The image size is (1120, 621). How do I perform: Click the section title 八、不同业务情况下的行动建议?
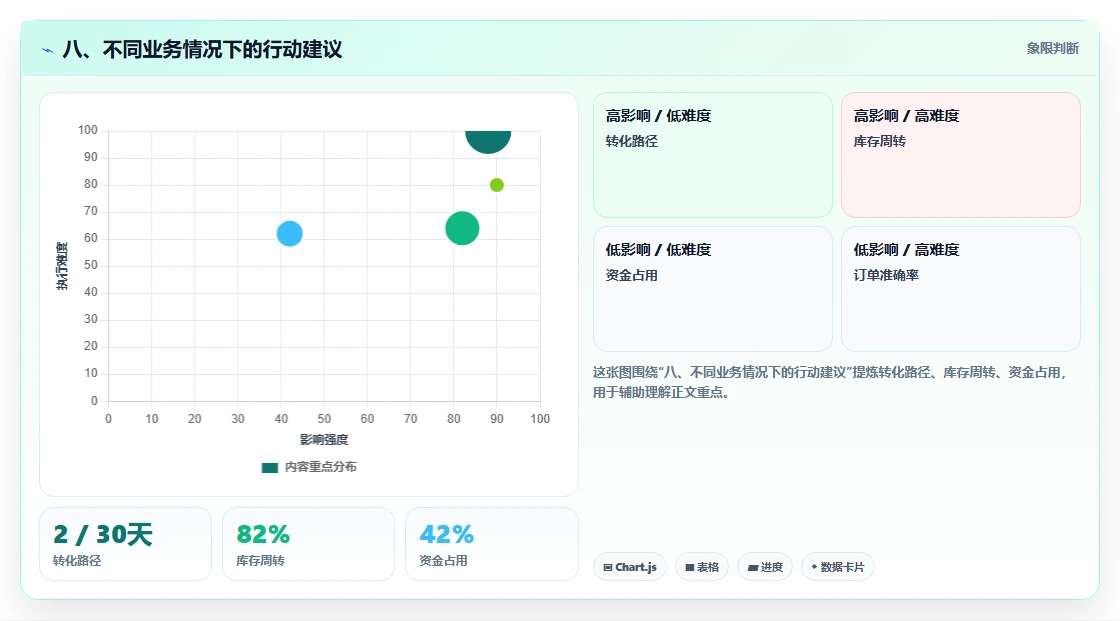click(202, 49)
